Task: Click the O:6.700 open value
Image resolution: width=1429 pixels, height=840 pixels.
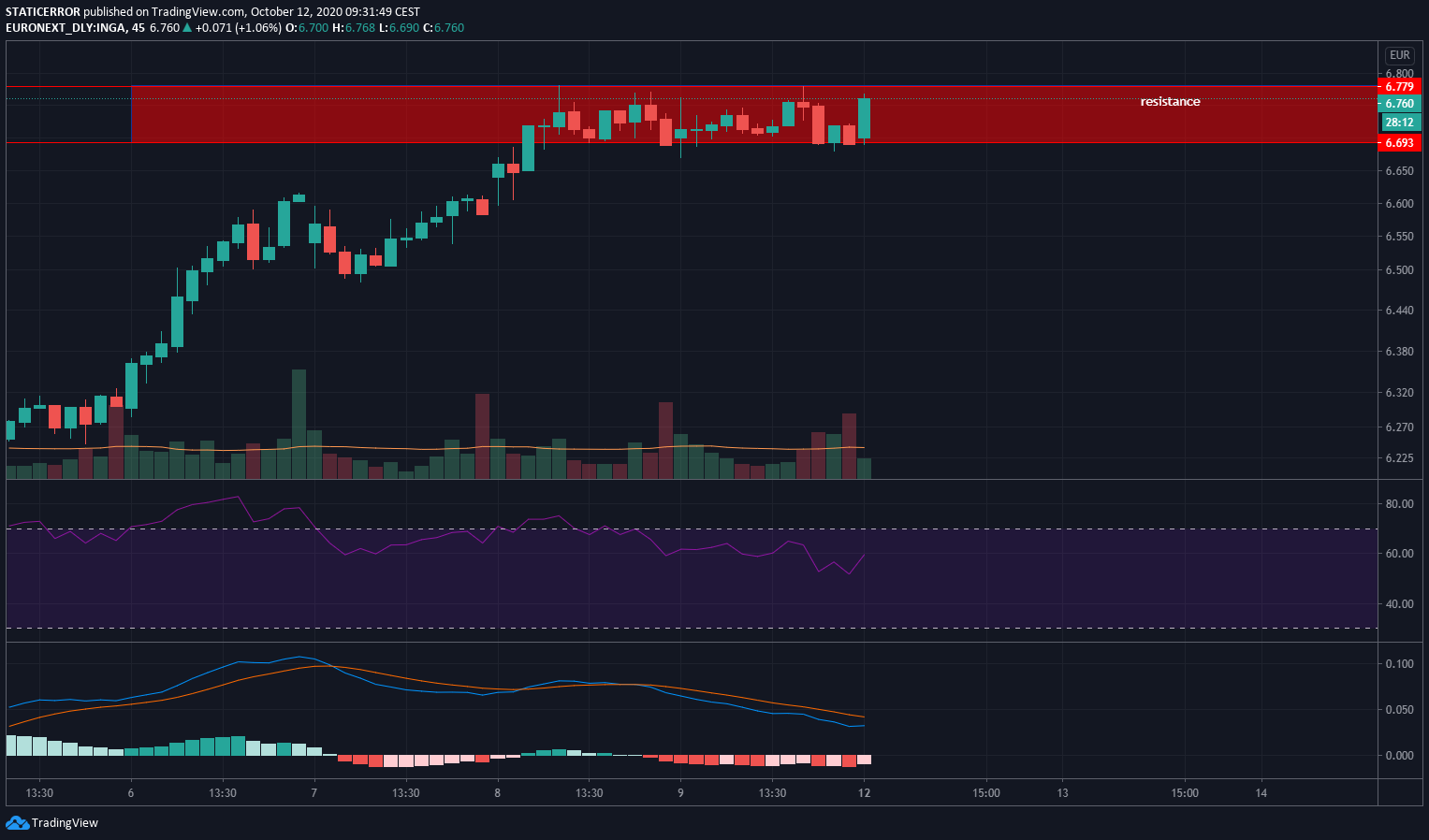Action: tap(307, 27)
